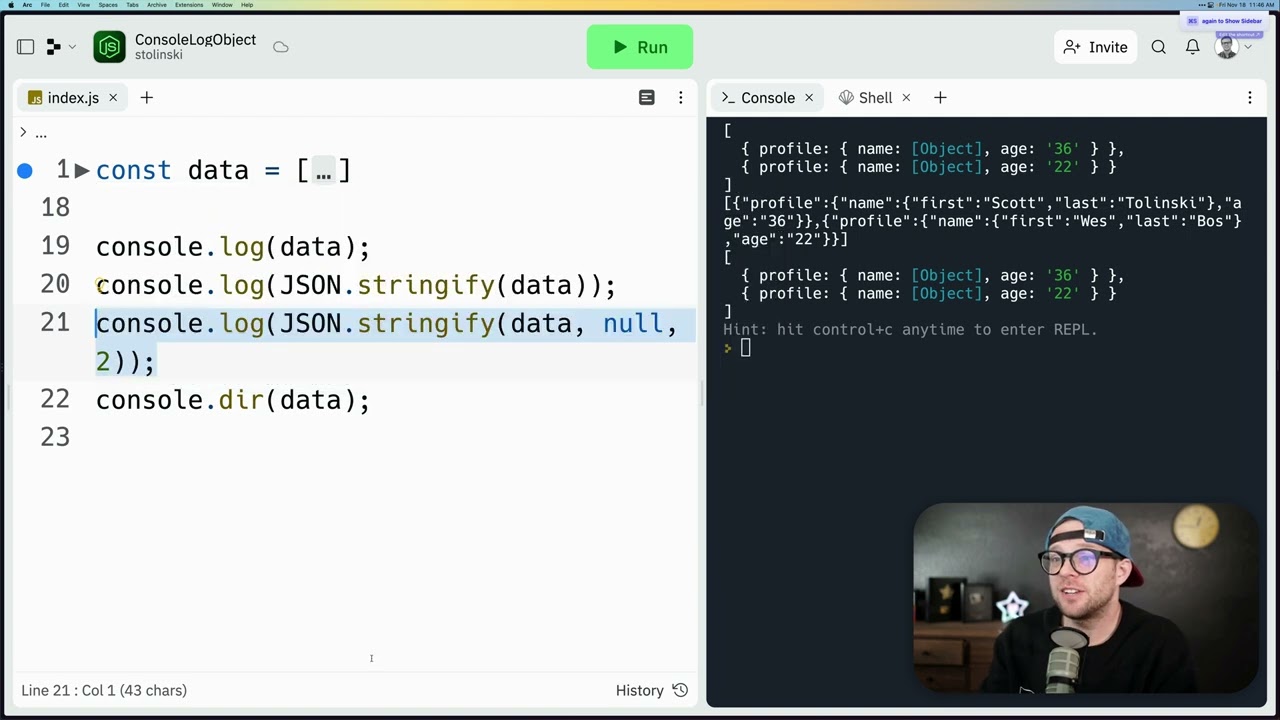The height and width of the screenshot is (720, 1280).
Task: Open the editor pane options menu
Action: pos(681,97)
